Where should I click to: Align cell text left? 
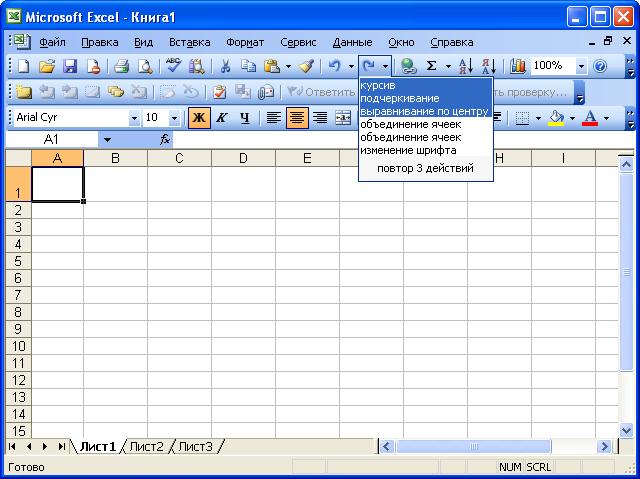pyautogui.click(x=273, y=118)
